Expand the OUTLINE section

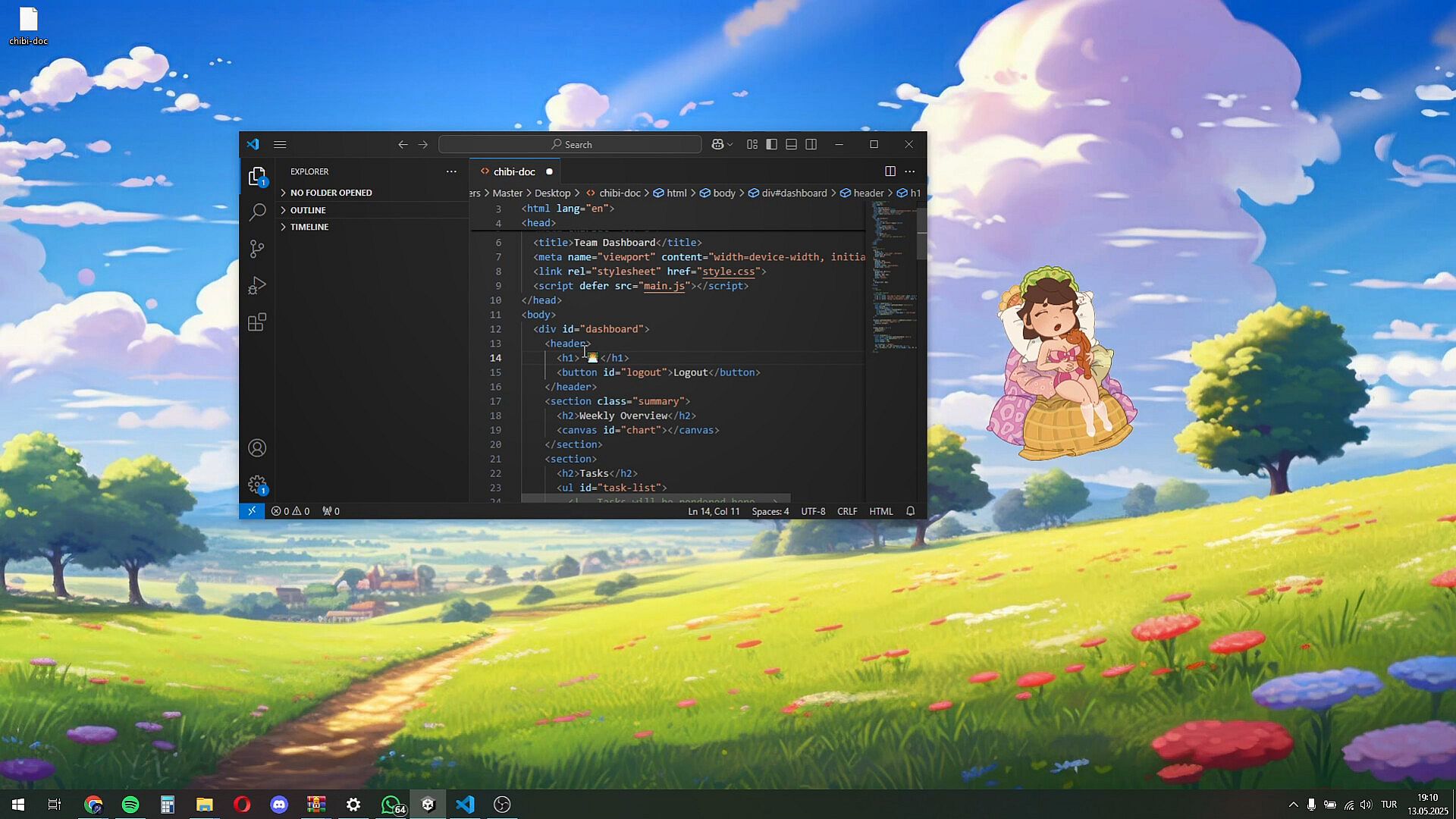pyautogui.click(x=308, y=210)
